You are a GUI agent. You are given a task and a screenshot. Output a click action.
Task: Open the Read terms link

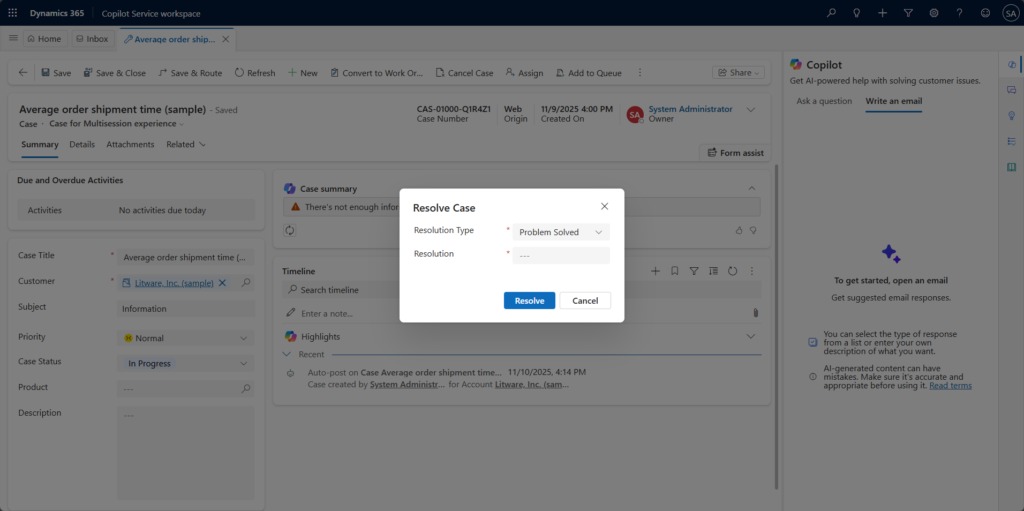950,386
